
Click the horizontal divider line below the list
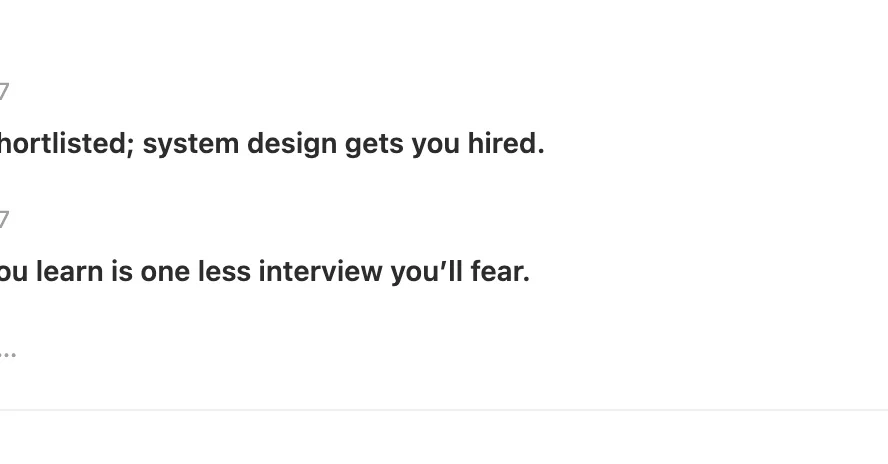click(x=444, y=410)
